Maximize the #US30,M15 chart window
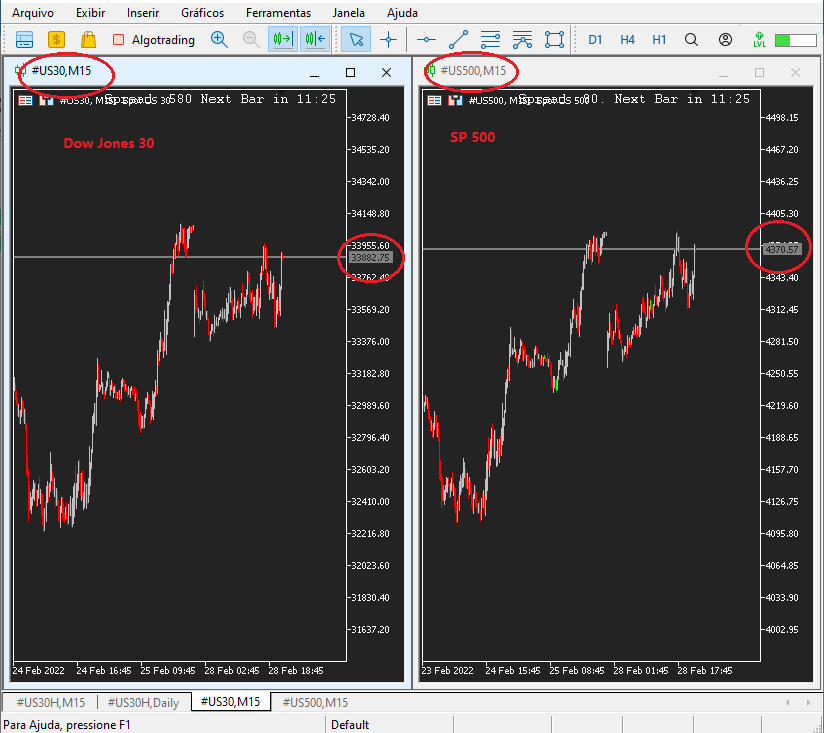The width and height of the screenshot is (824, 733). coord(351,73)
